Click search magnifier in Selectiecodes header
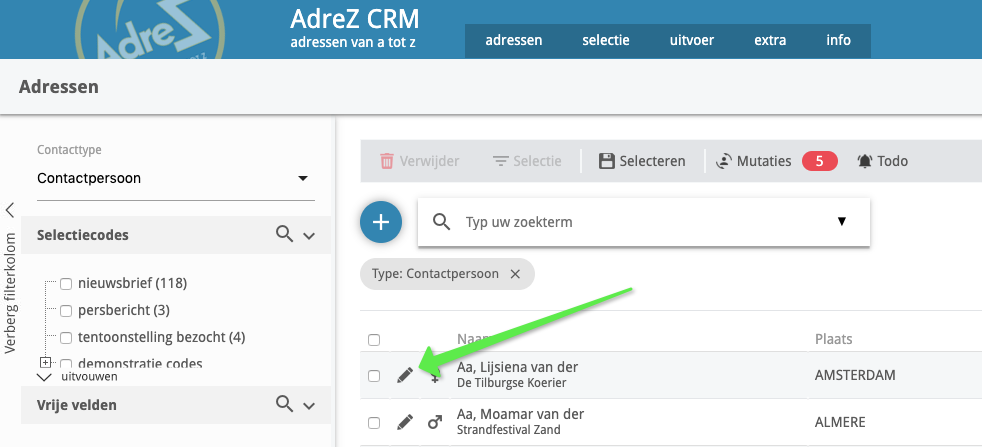 coord(285,234)
